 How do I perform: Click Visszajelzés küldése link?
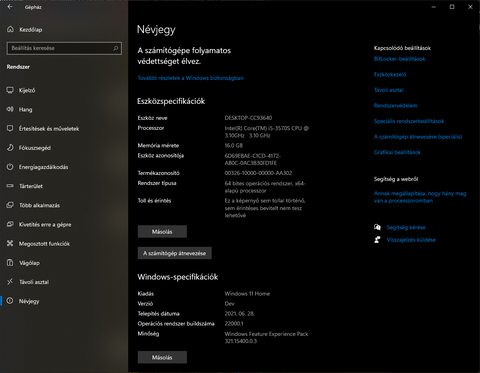pos(411,240)
